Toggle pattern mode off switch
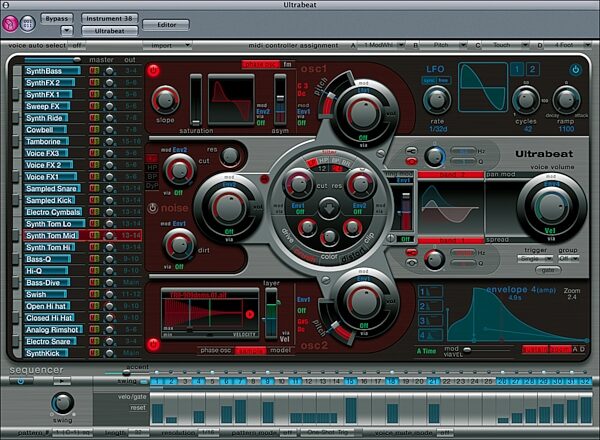This screenshot has height=440, width=600. 288,433
